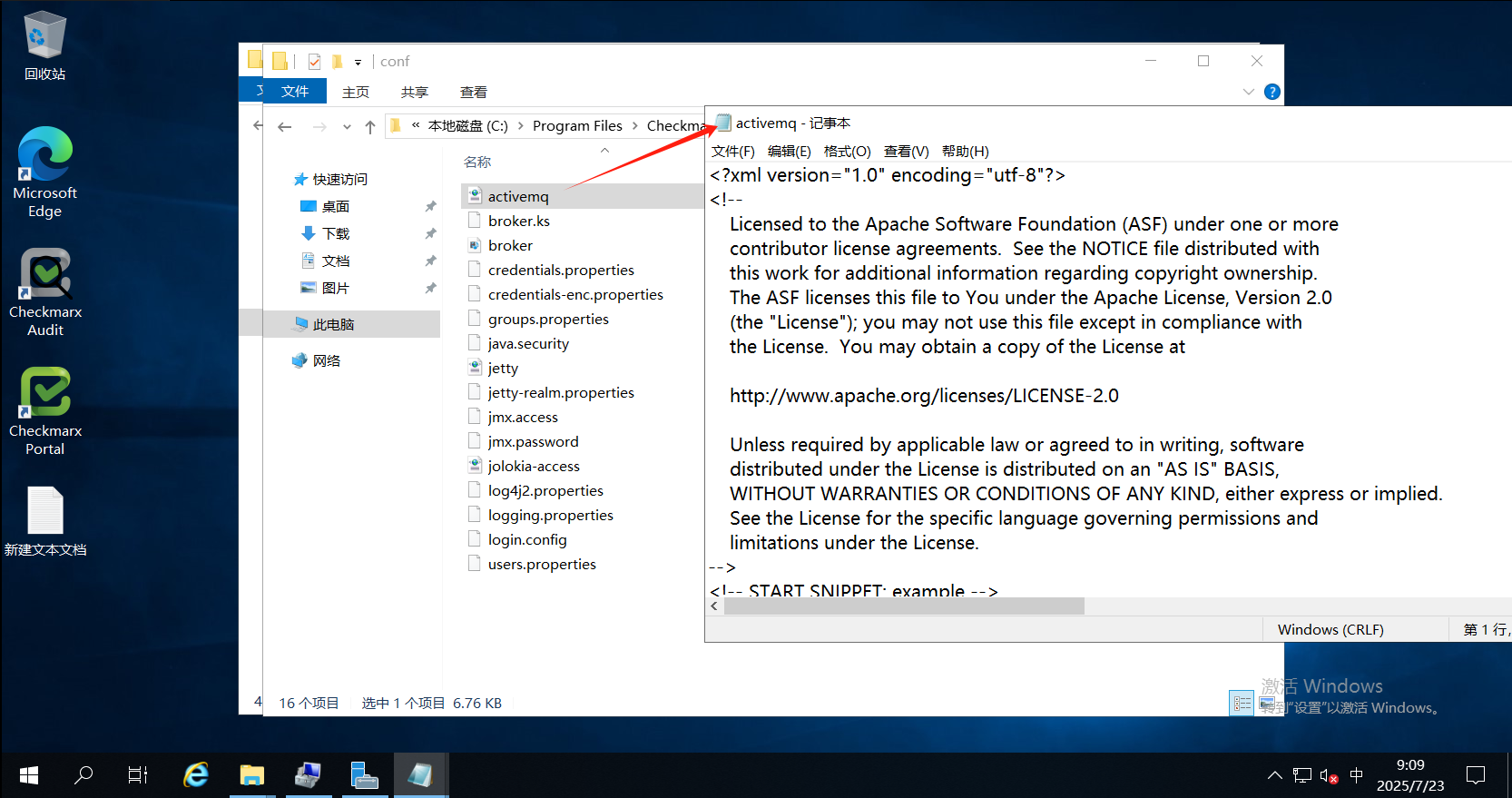Viewport: 1512px width, 798px height.
Task: Open File Explorer from the taskbar
Action: coord(251,775)
